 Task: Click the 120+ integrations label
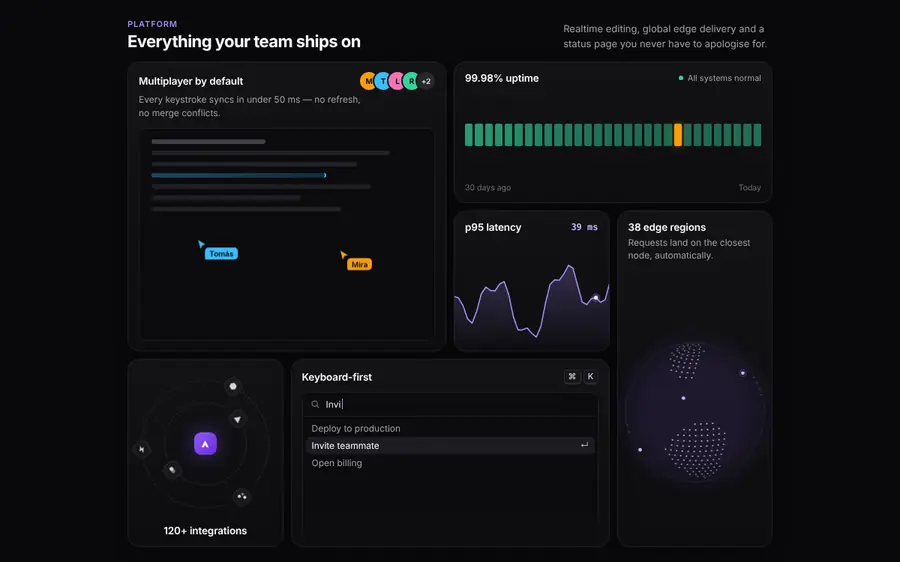click(x=205, y=531)
